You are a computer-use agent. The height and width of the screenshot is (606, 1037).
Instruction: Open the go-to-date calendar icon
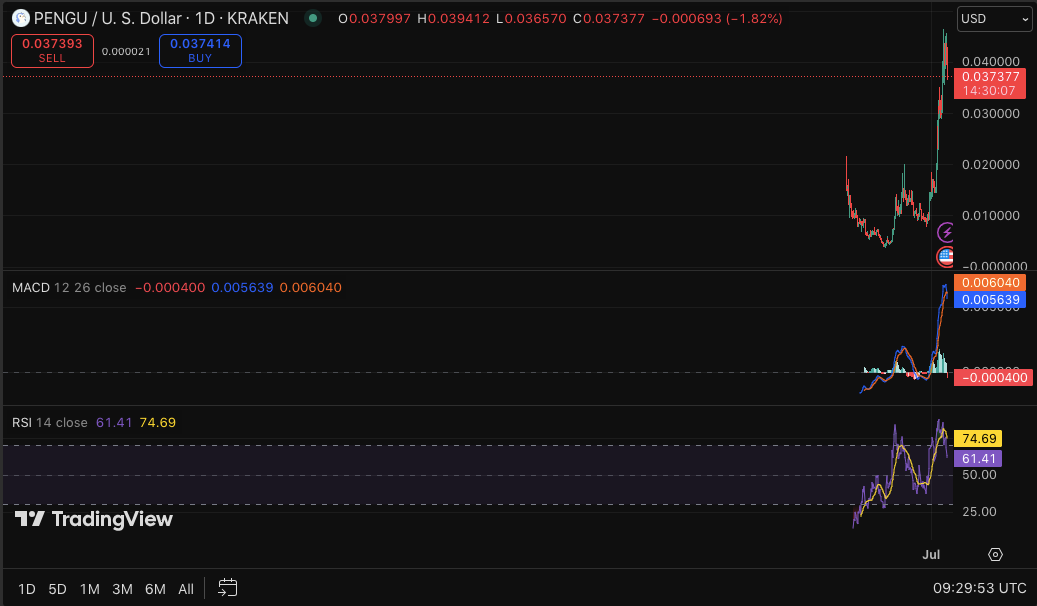point(228,587)
